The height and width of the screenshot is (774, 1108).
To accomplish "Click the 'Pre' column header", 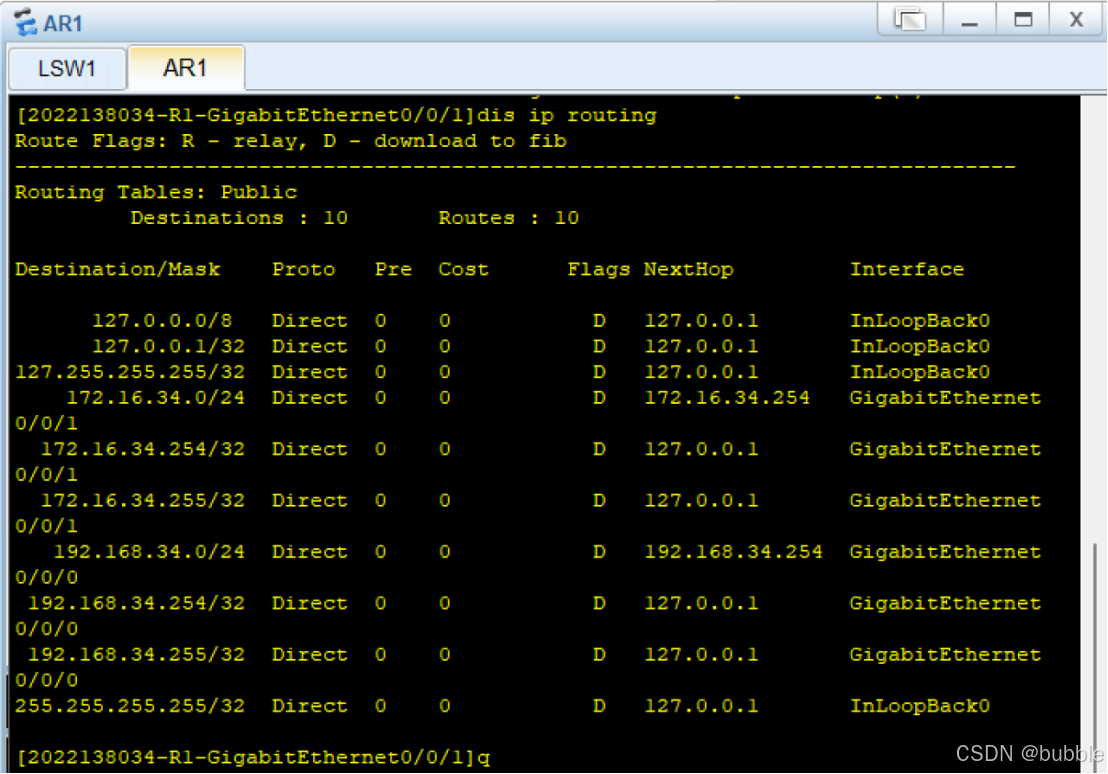I will click(394, 269).
